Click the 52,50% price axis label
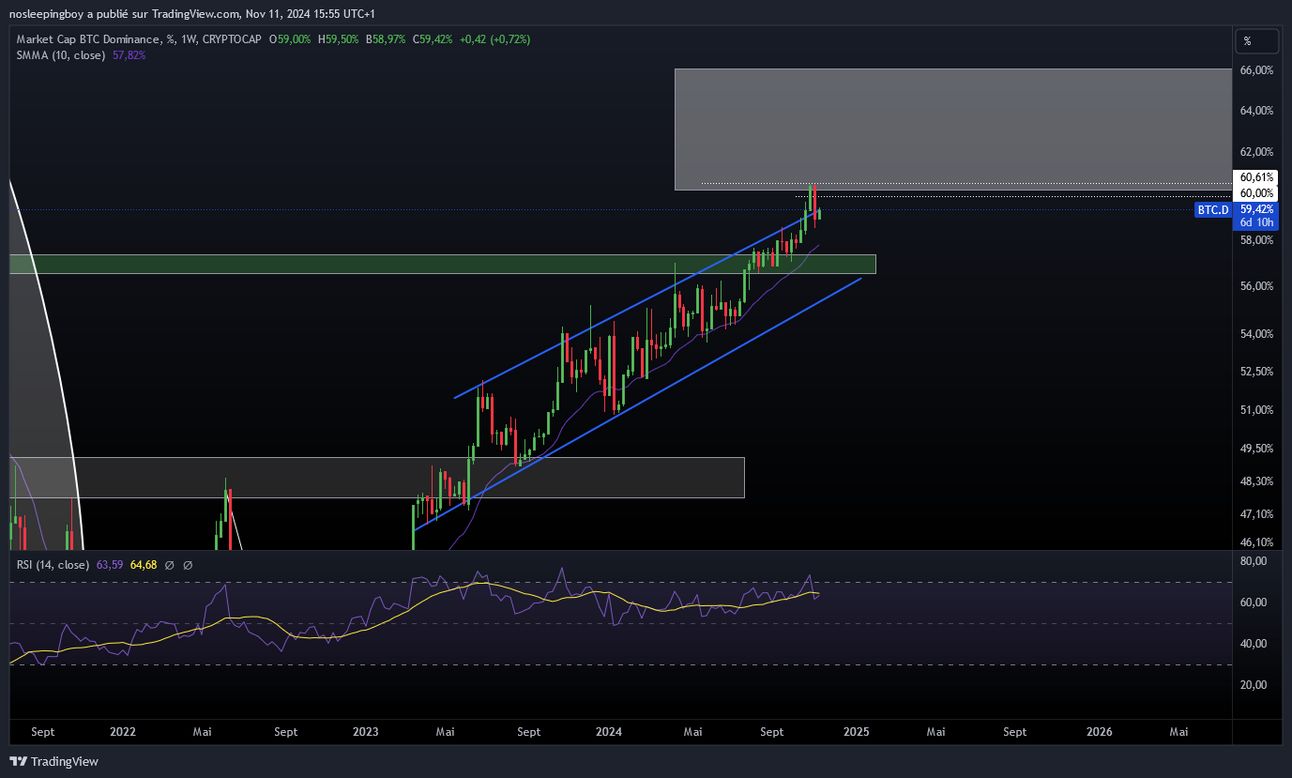Screen dimensions: 1292x778 click(x=1256, y=371)
